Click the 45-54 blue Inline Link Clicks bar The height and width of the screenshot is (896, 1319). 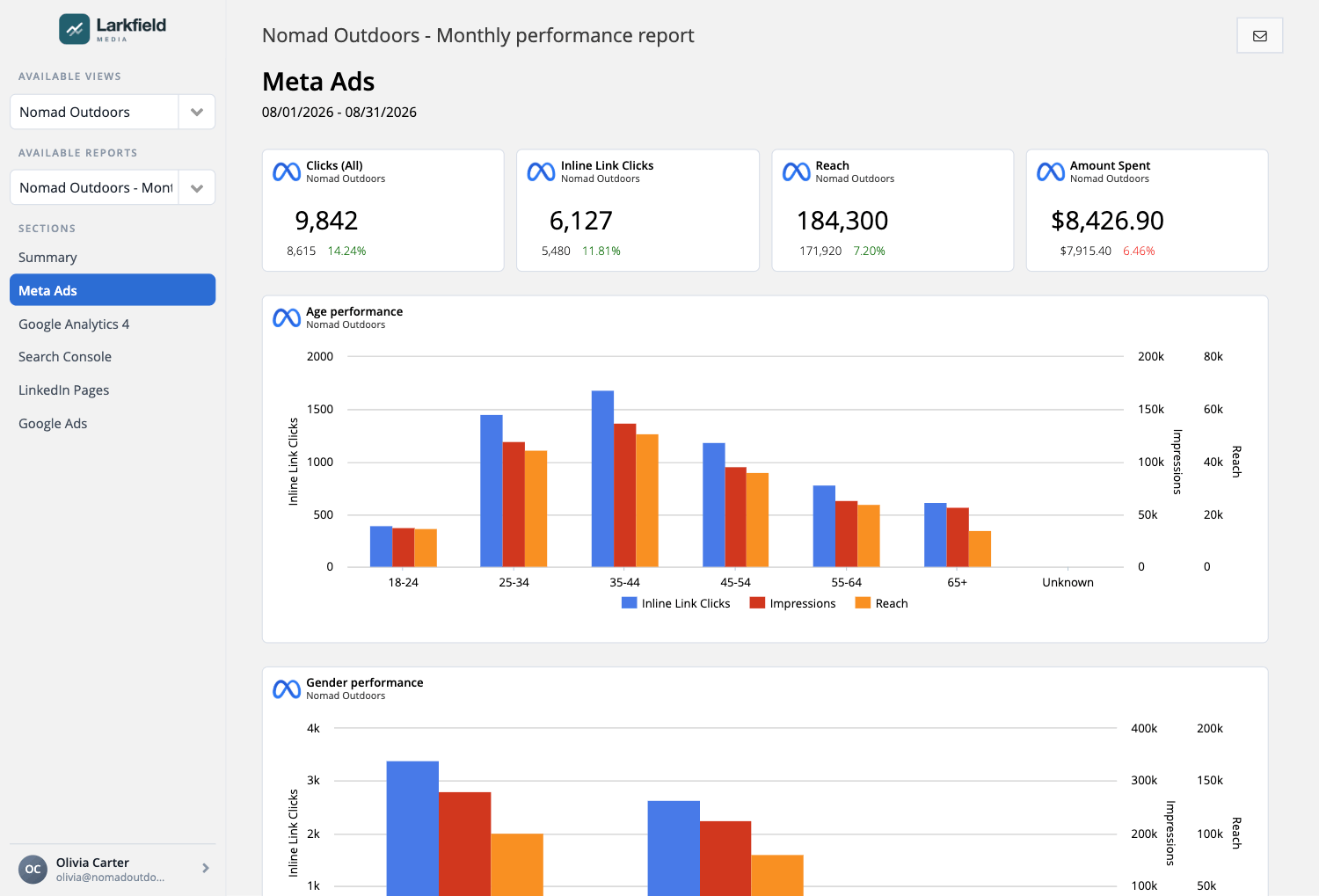point(713,505)
